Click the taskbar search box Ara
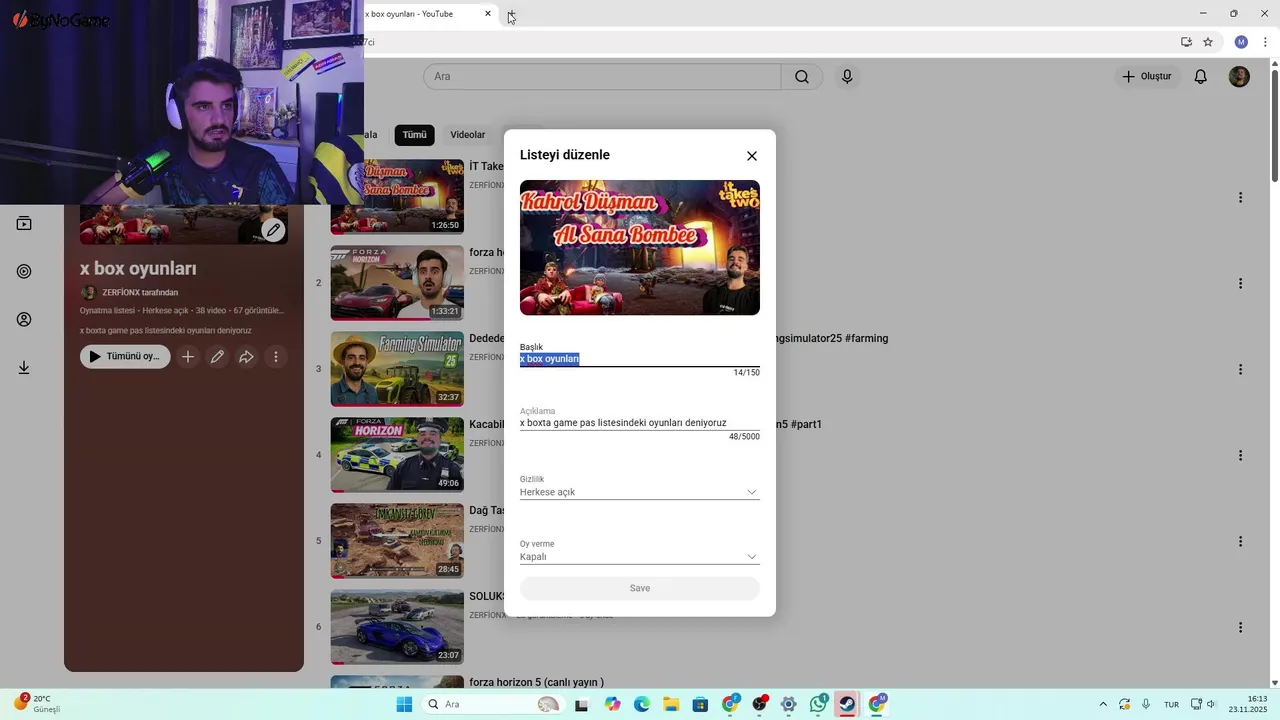 click(x=492, y=704)
